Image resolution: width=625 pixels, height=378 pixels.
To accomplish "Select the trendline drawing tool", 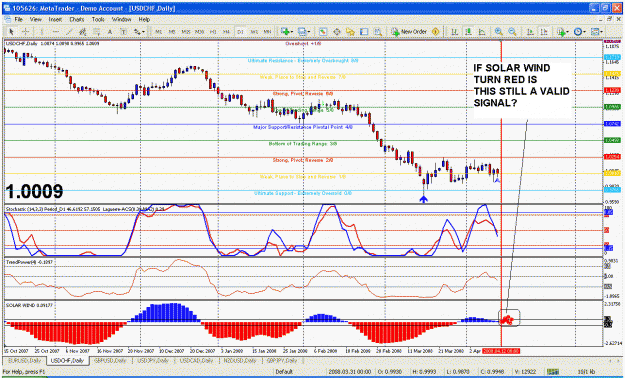I will tap(69, 32).
